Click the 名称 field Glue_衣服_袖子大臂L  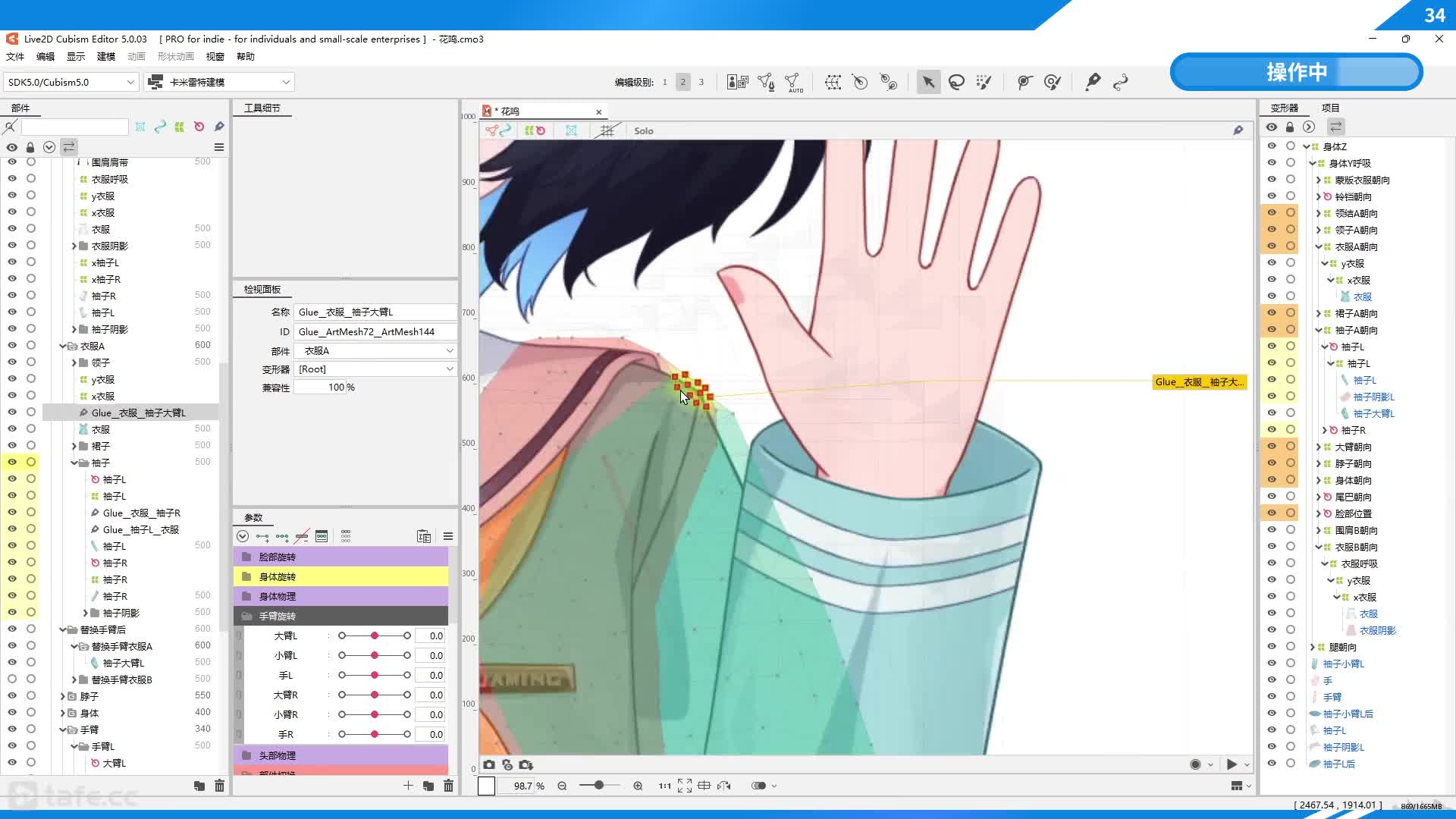pyautogui.click(x=375, y=312)
